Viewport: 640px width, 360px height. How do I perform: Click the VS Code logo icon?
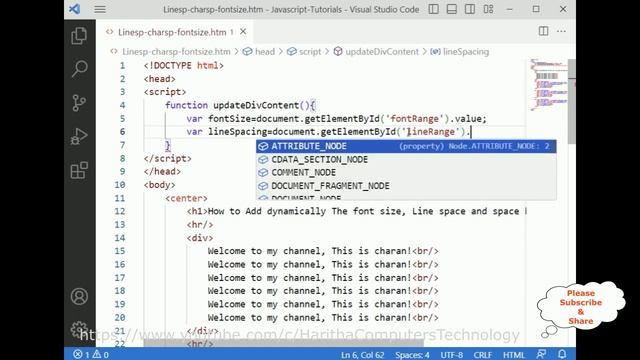coord(75,9)
